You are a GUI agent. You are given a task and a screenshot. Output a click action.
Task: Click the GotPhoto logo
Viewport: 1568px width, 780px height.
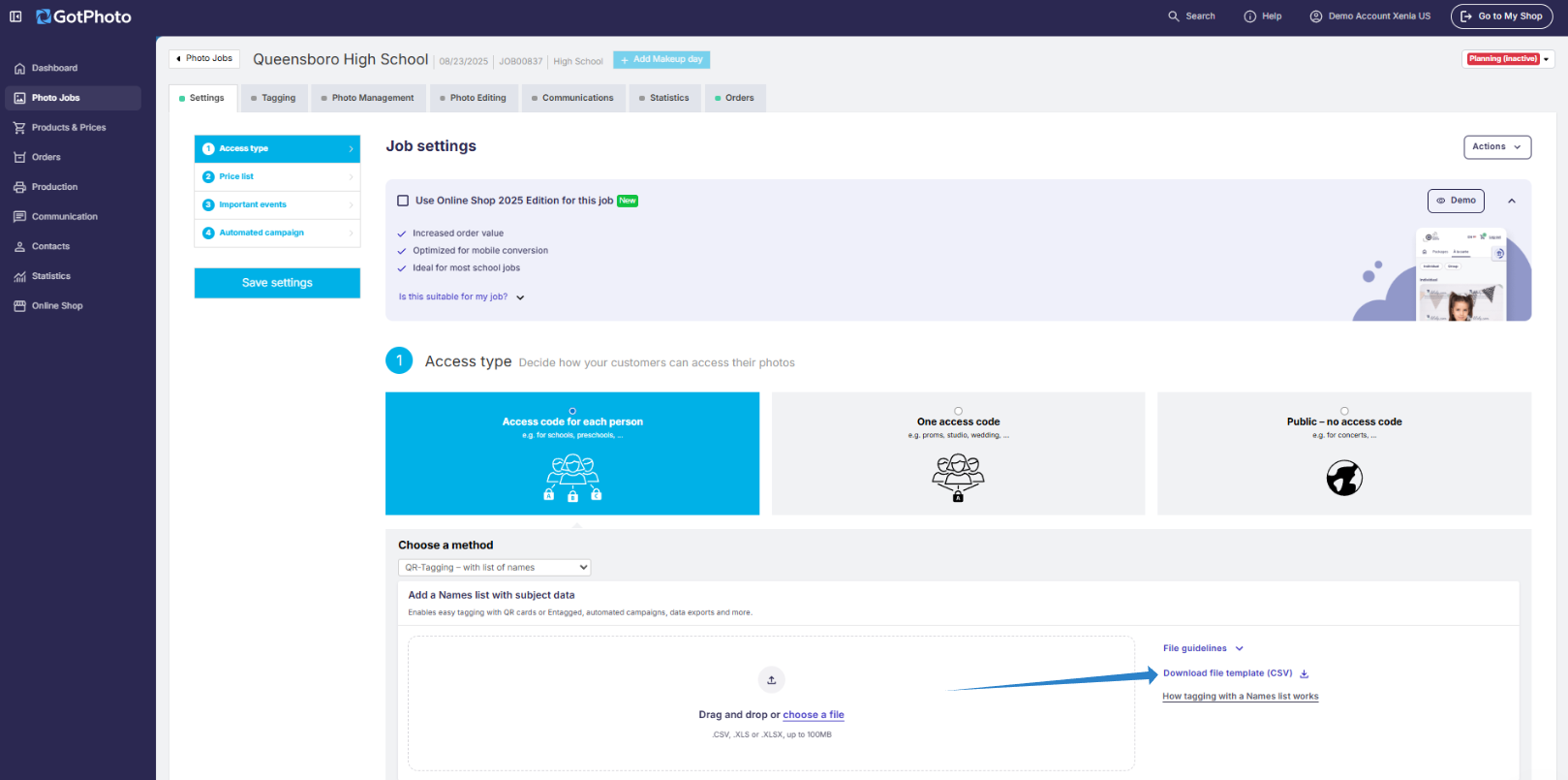[83, 16]
